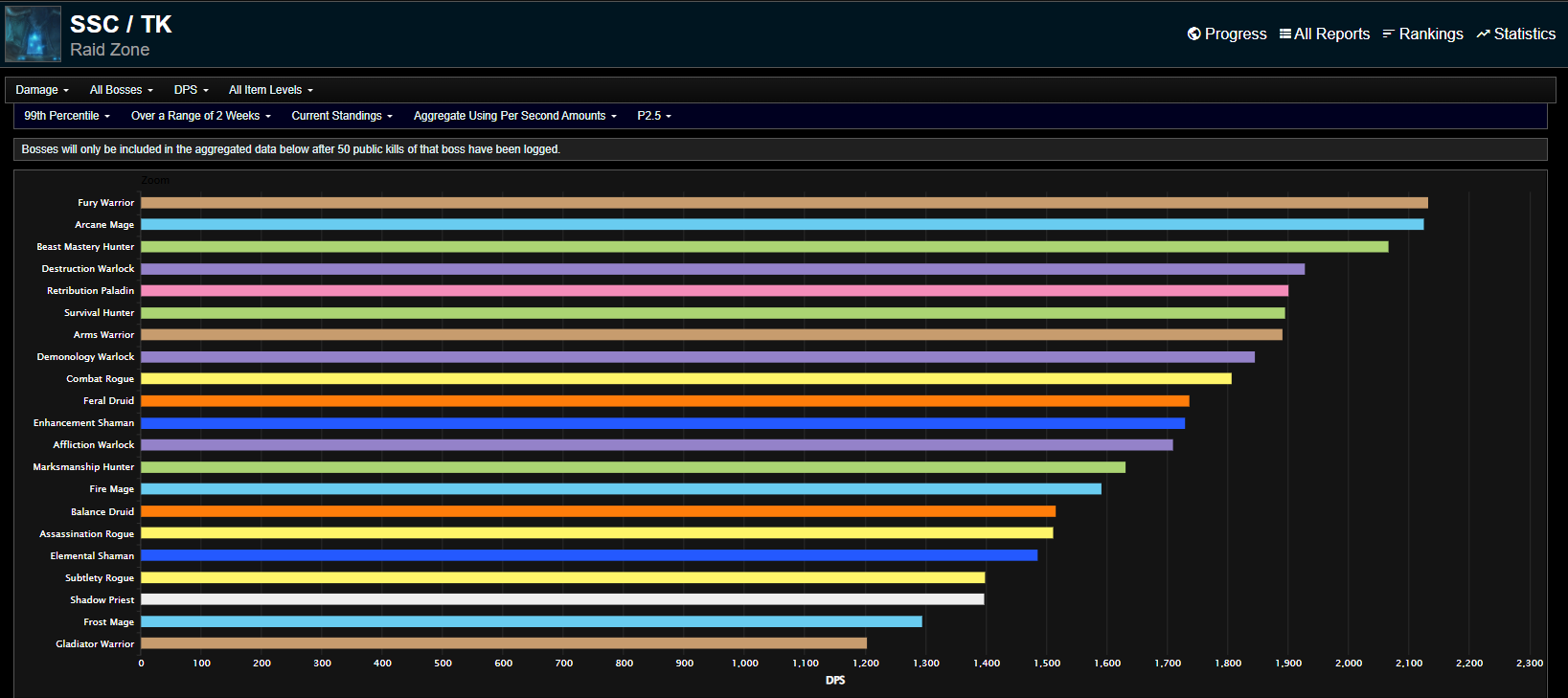Click the Assassination Rogue axis label
Screen dimensions: 1568x698
[x=87, y=534]
